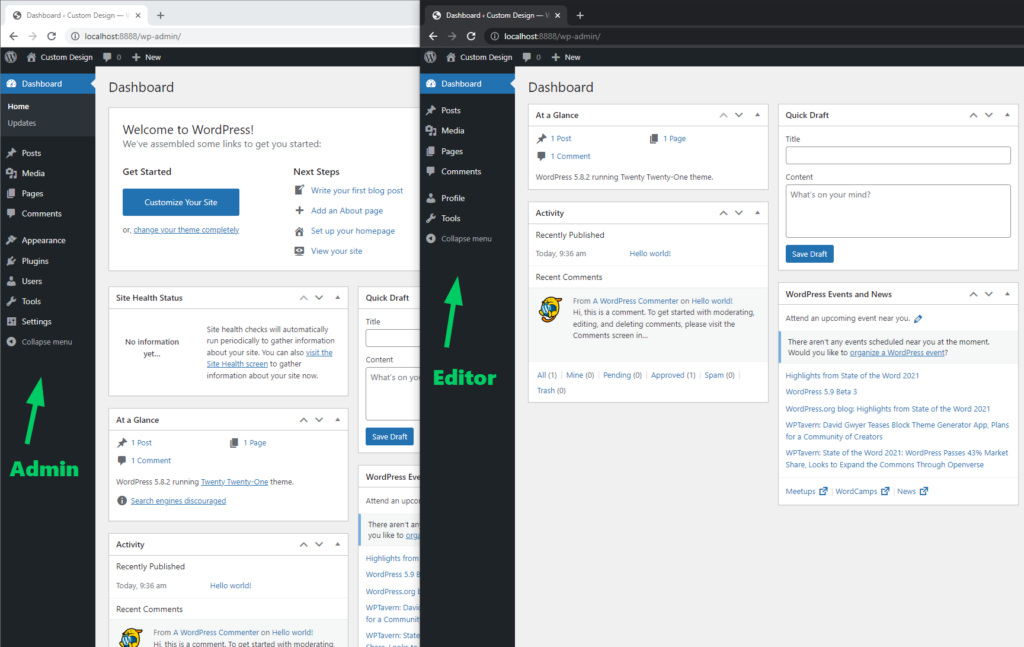This screenshot has width=1024, height=647.
Task: Open Updates submenu under Admin Dashboard
Action: (x=22, y=123)
